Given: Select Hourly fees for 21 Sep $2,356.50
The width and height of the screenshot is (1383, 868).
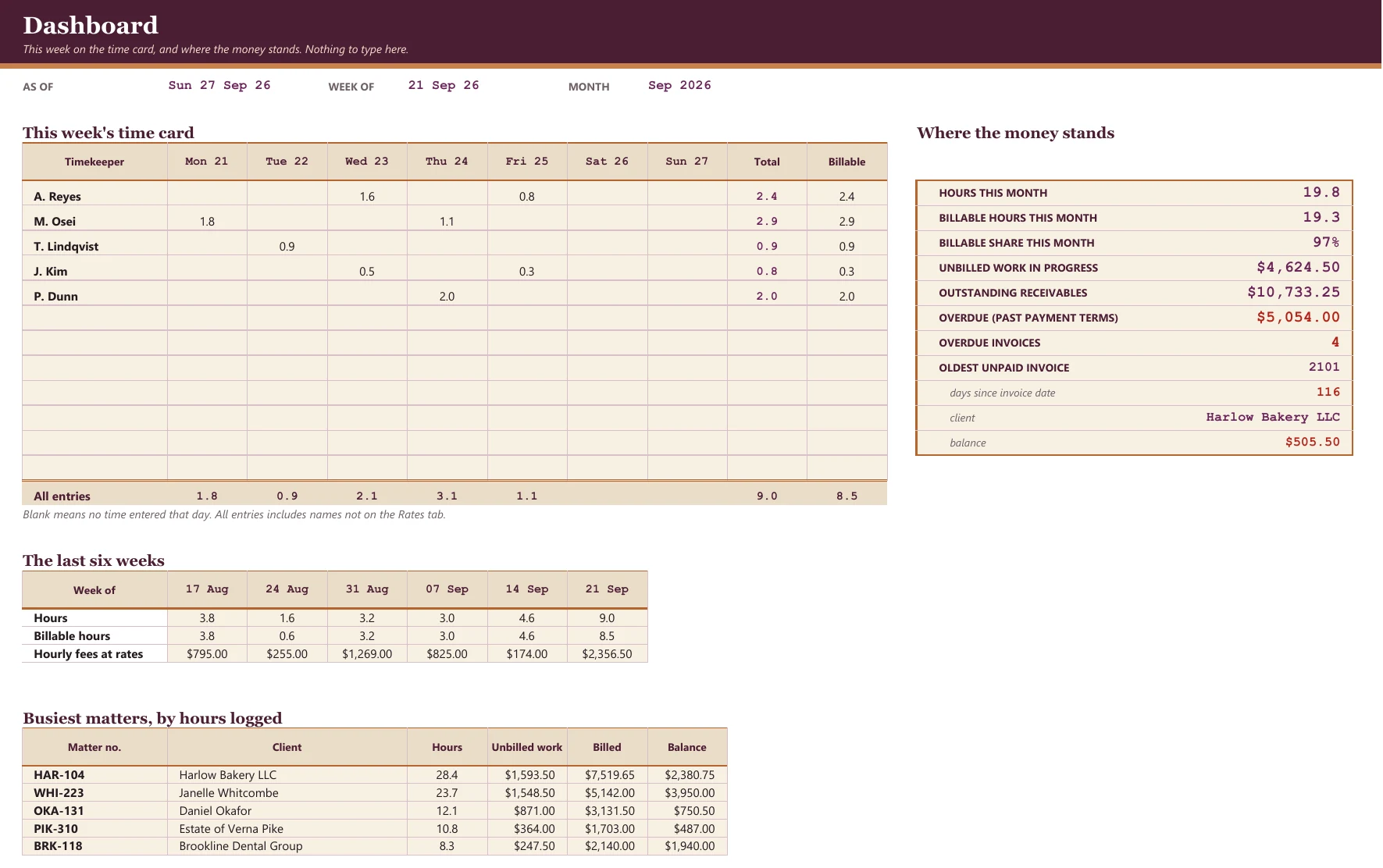Looking at the screenshot, I should pos(607,654).
